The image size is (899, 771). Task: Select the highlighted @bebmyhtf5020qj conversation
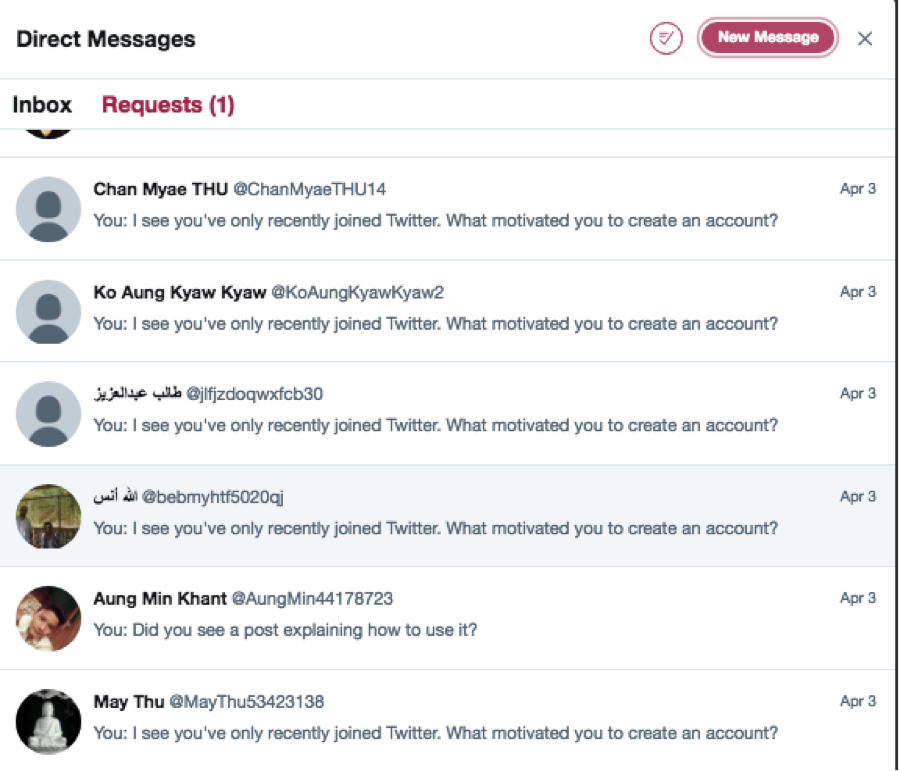(448, 516)
